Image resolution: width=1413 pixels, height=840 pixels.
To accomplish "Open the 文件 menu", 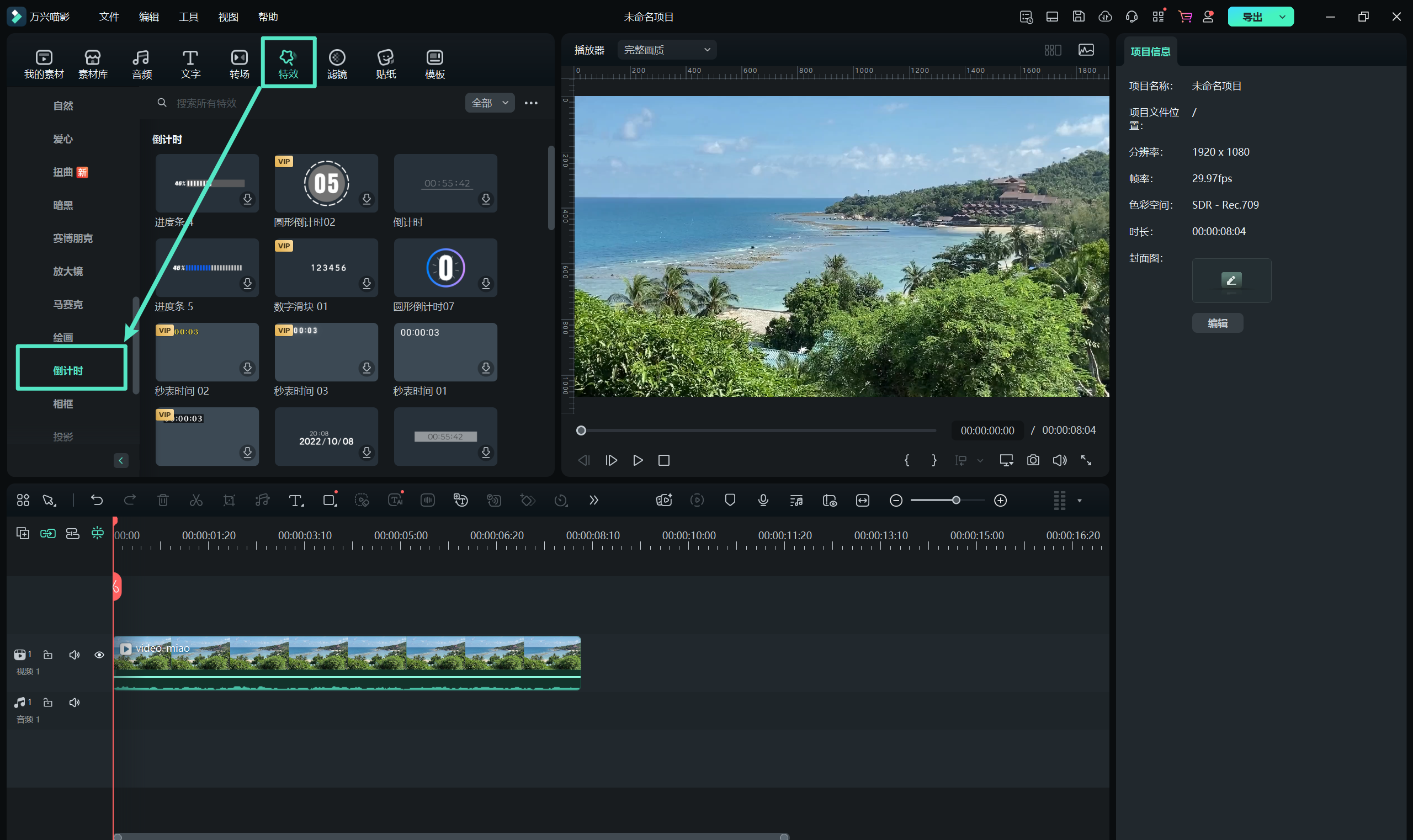I will point(109,17).
